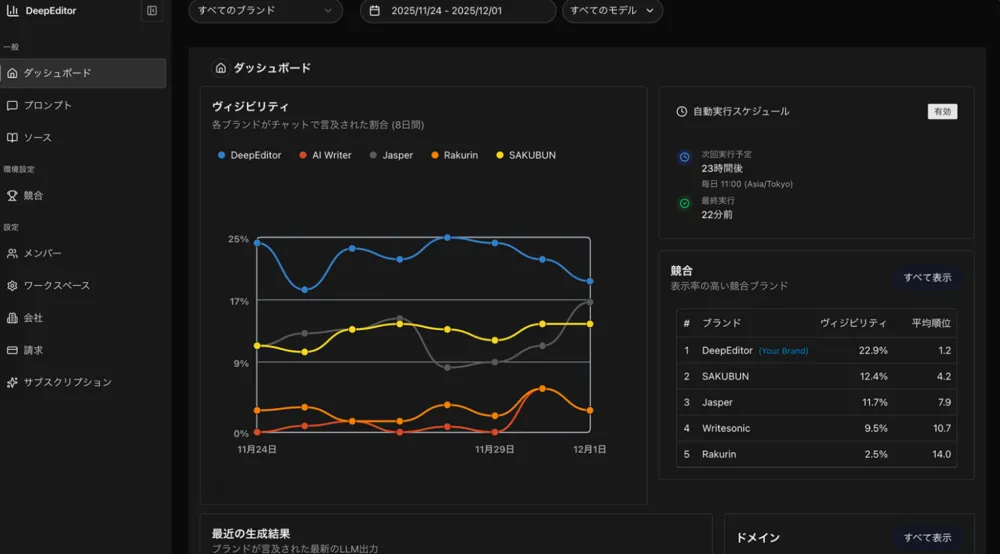The width and height of the screenshot is (1000, 554).
Task: Open the ダッシュボード menu item
Action: [x=83, y=73]
